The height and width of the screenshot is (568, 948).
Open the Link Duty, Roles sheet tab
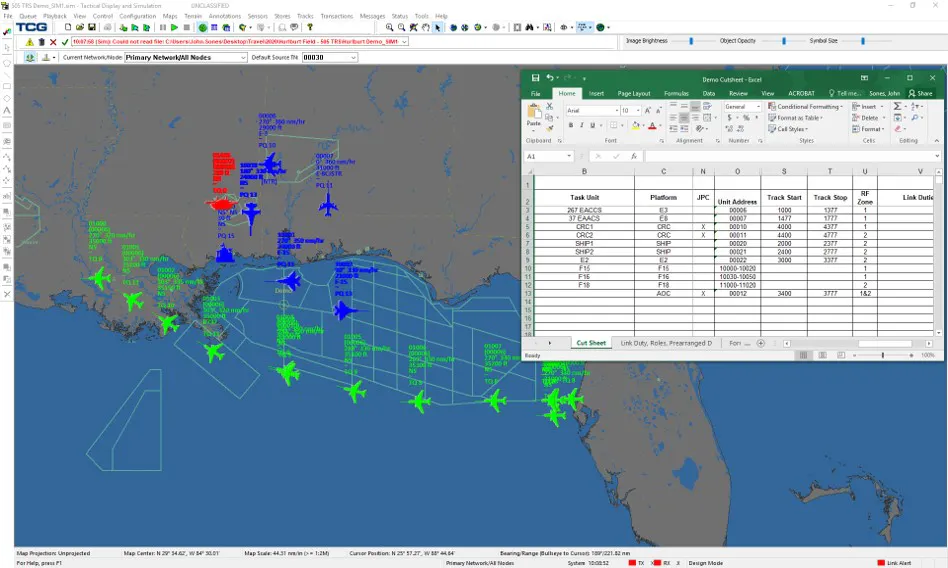666,343
